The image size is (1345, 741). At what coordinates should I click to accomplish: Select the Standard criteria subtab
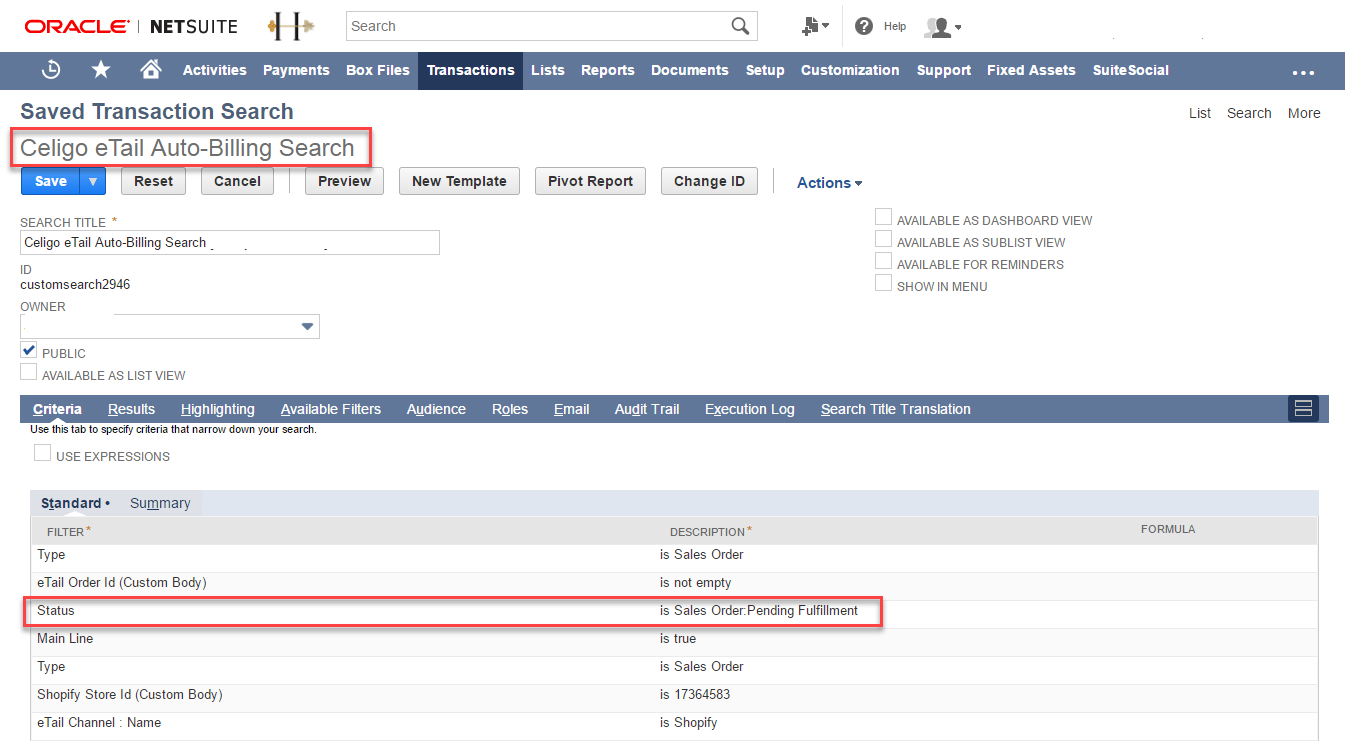pos(72,503)
